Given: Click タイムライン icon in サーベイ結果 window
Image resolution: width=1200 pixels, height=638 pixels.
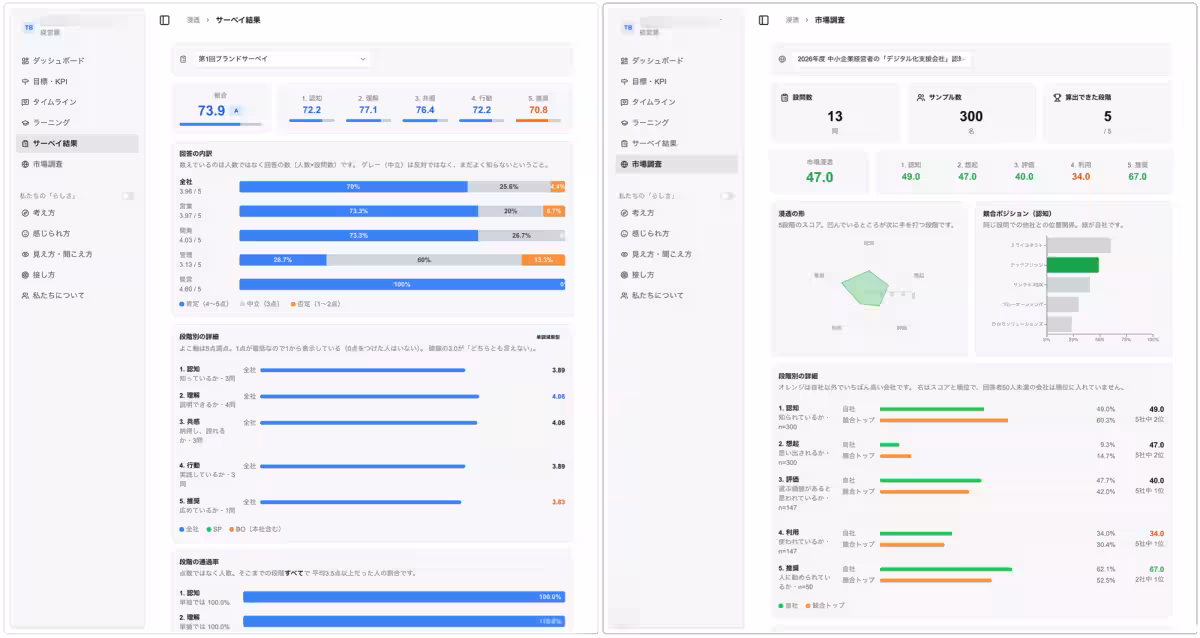Looking at the screenshot, I should point(25,102).
